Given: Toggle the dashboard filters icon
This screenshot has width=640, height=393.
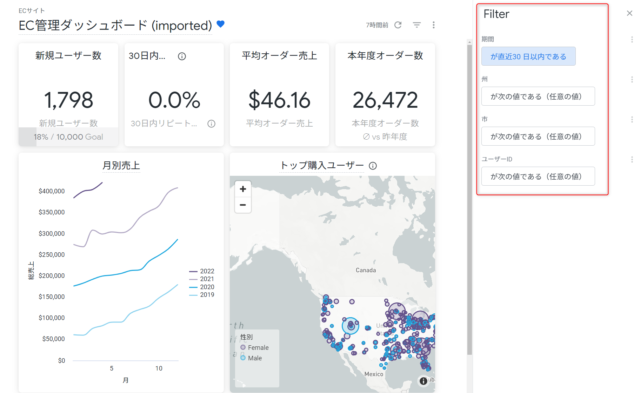Looking at the screenshot, I should click(416, 25).
